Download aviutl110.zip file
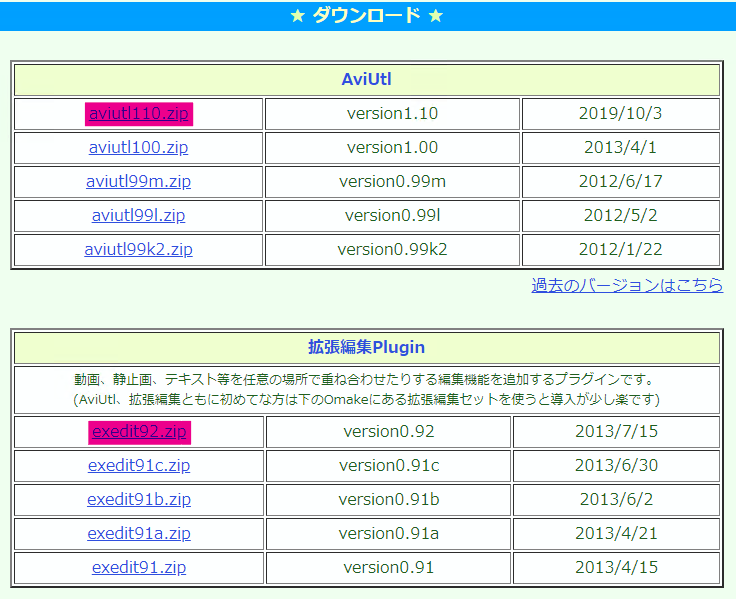Image resolution: width=736 pixels, height=599 pixels. click(138, 114)
